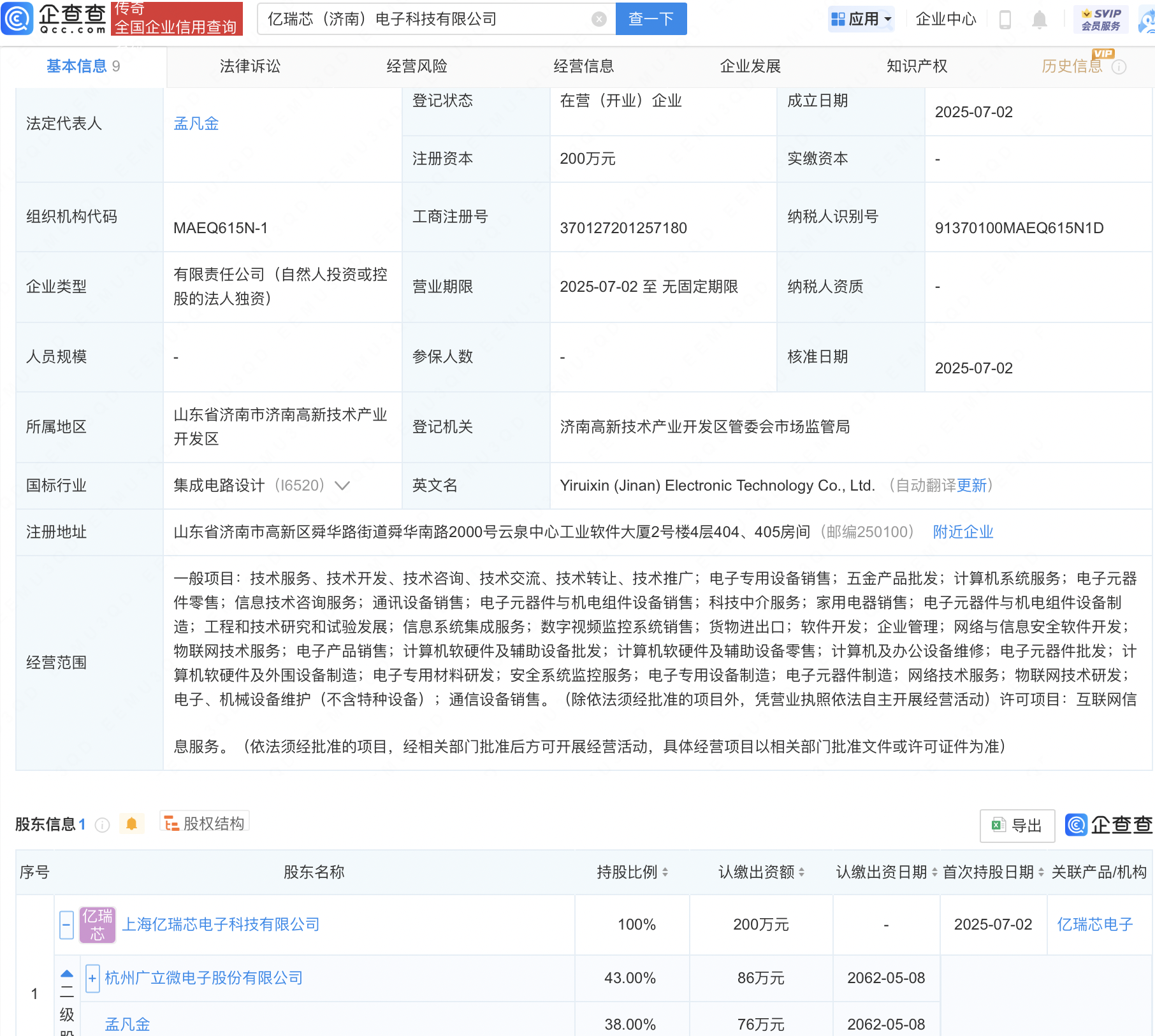Click the 查一下 search button
This screenshot has height=1036, width=1155.
coord(651,19)
